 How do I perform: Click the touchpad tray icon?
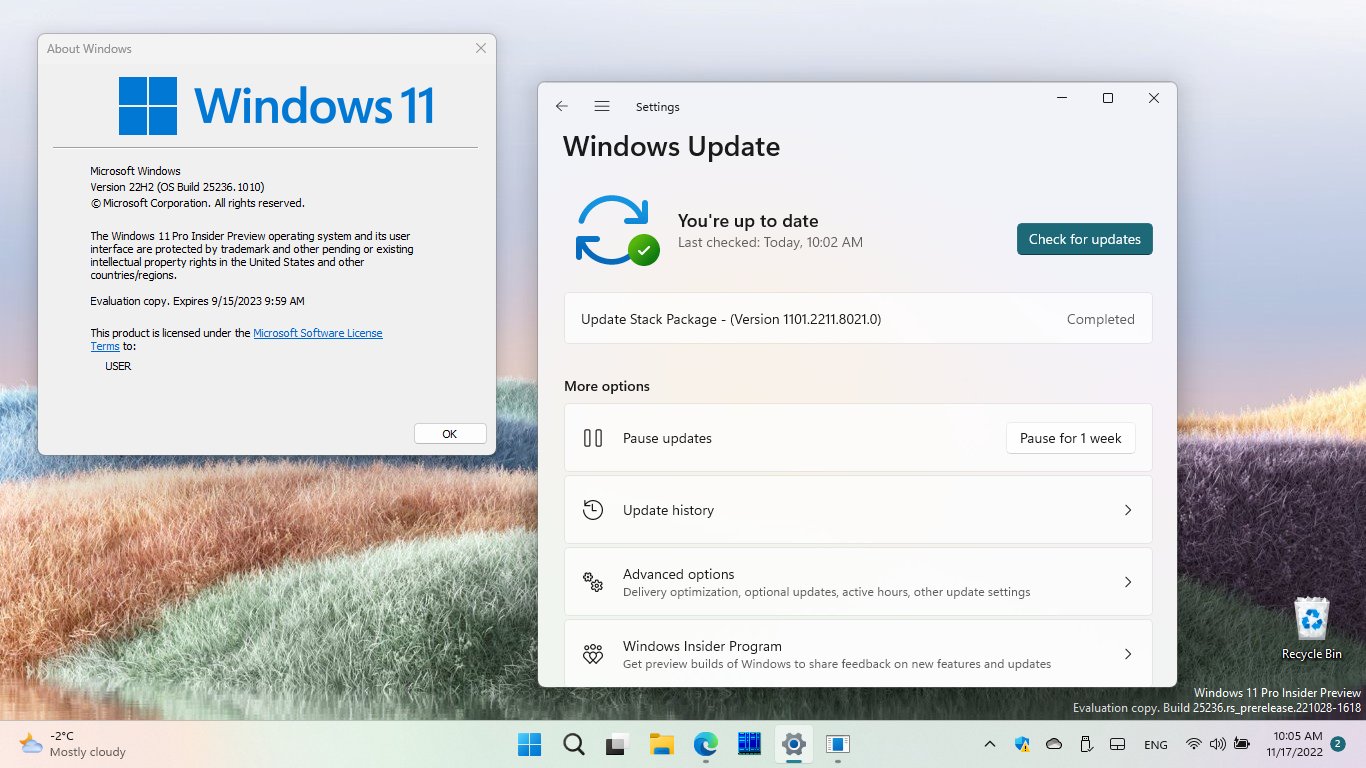tap(1118, 744)
